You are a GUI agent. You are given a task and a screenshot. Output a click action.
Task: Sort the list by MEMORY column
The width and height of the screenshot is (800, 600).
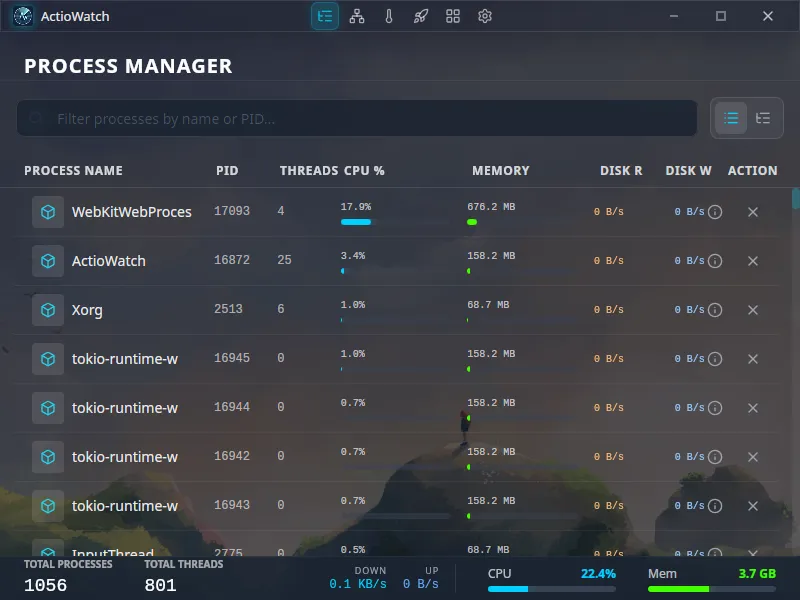[x=500, y=170]
